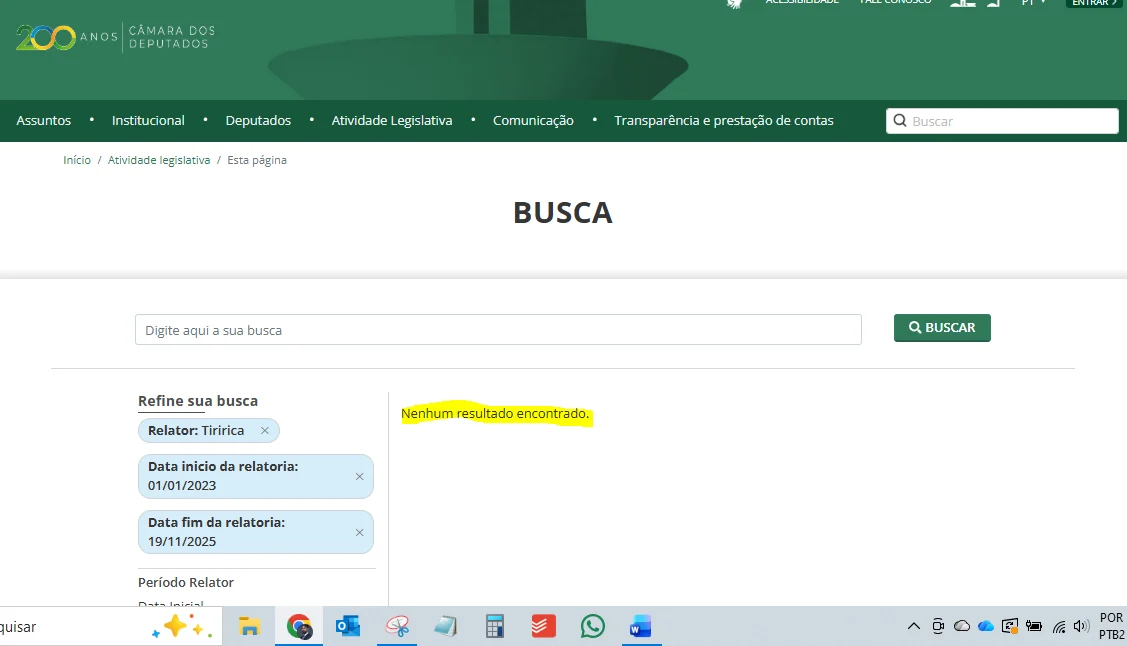This screenshot has width=1127, height=646.
Task: Expand the Deputados navigation menu
Action: [258, 121]
